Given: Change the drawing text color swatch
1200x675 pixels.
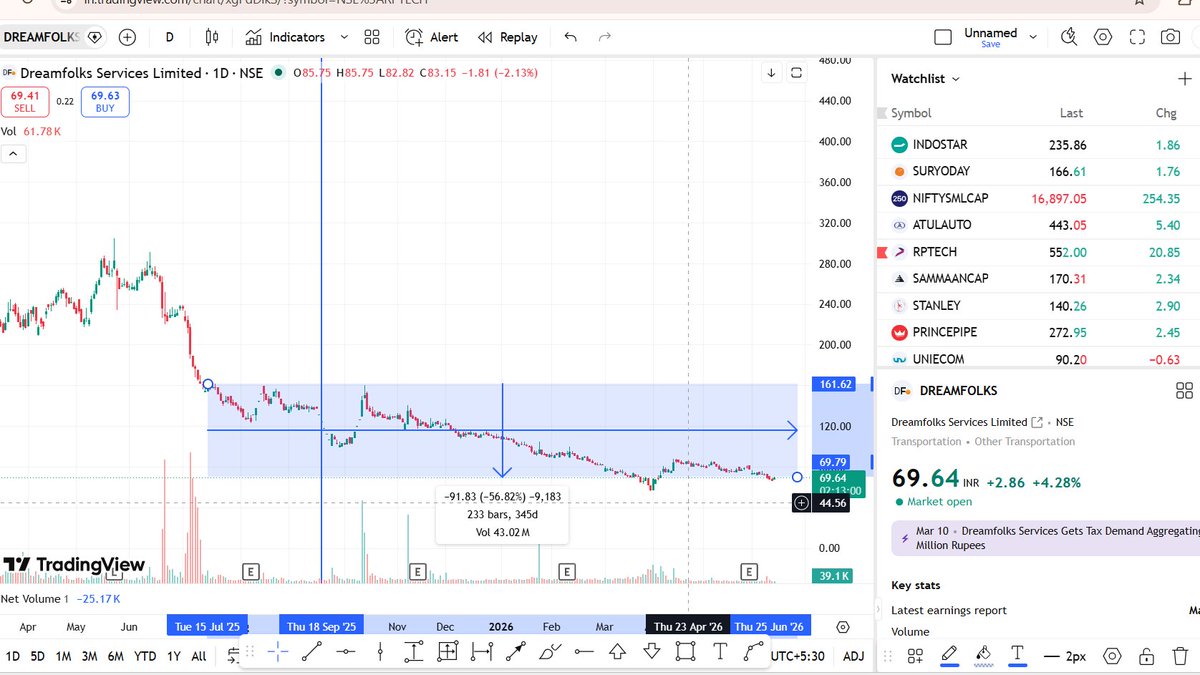Looking at the screenshot, I should (x=1017, y=655).
